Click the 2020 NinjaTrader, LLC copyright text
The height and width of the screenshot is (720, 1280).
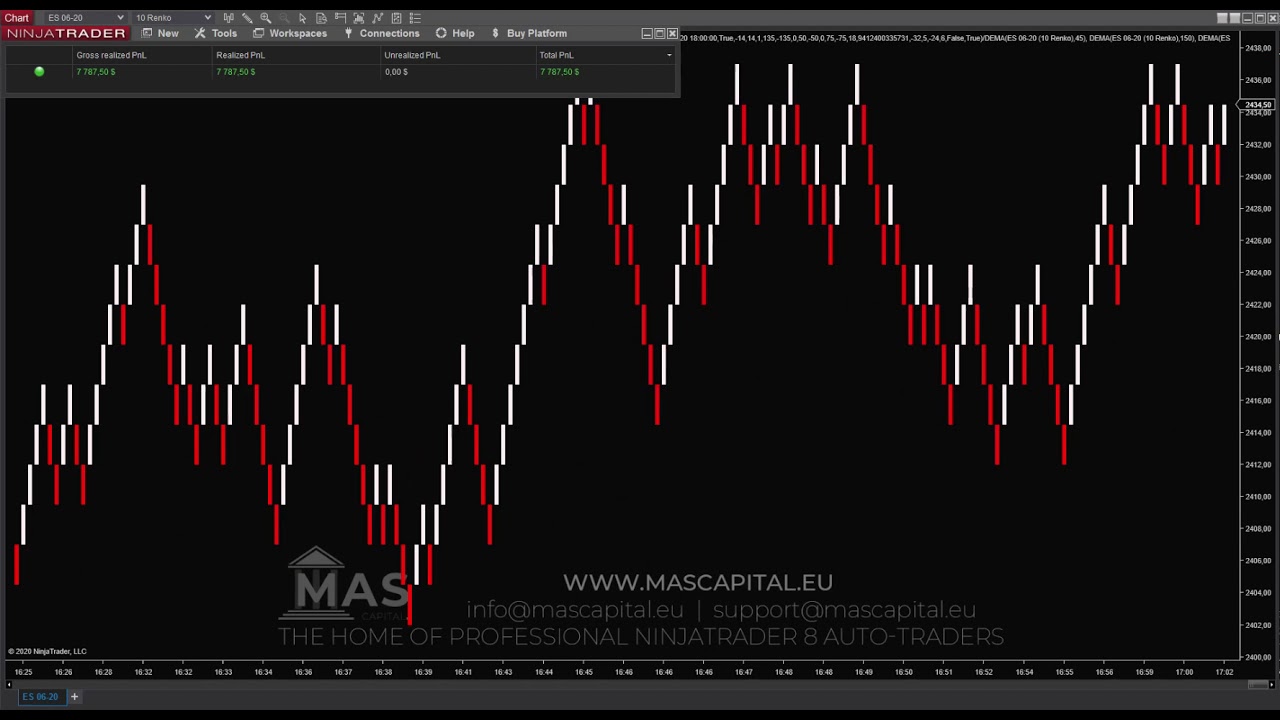coord(47,651)
